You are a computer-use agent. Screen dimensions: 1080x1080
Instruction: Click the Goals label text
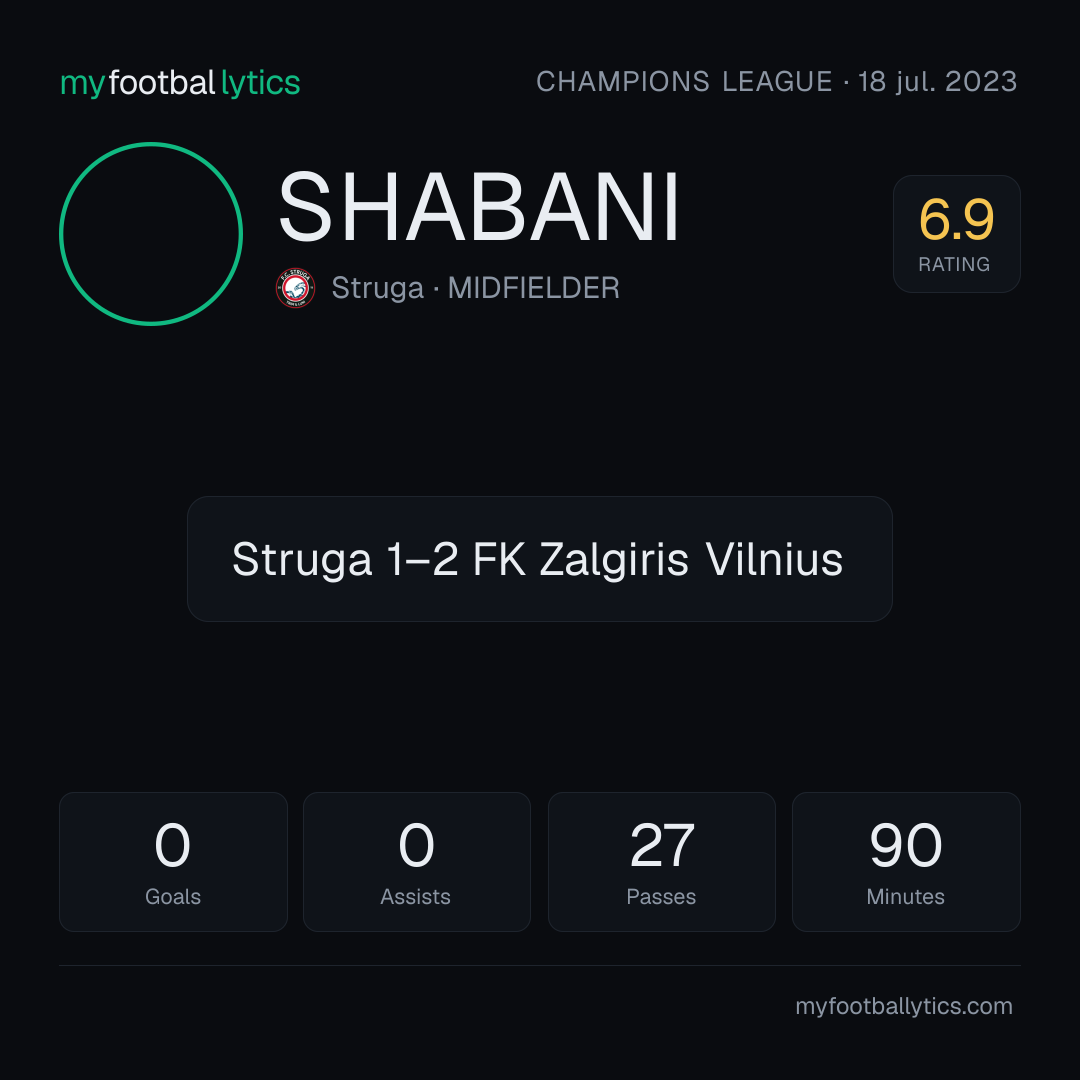[x=173, y=896]
